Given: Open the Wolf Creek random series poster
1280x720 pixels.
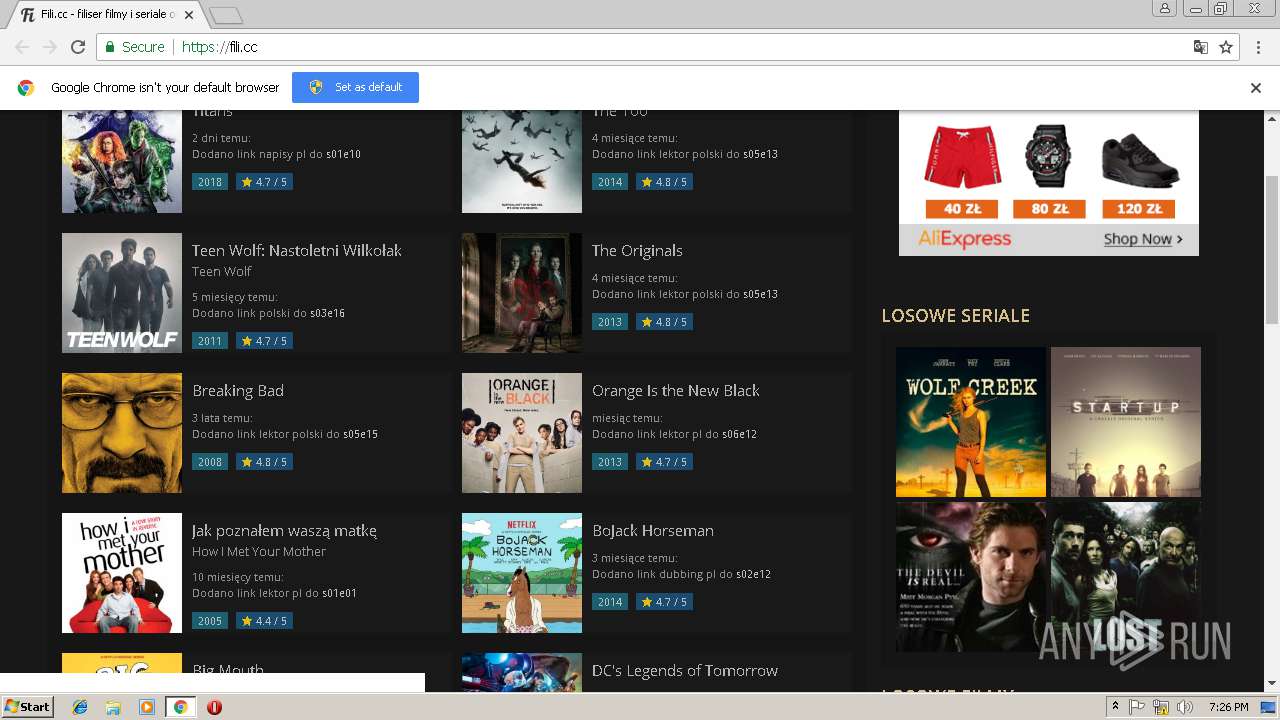Looking at the screenshot, I should [971, 422].
